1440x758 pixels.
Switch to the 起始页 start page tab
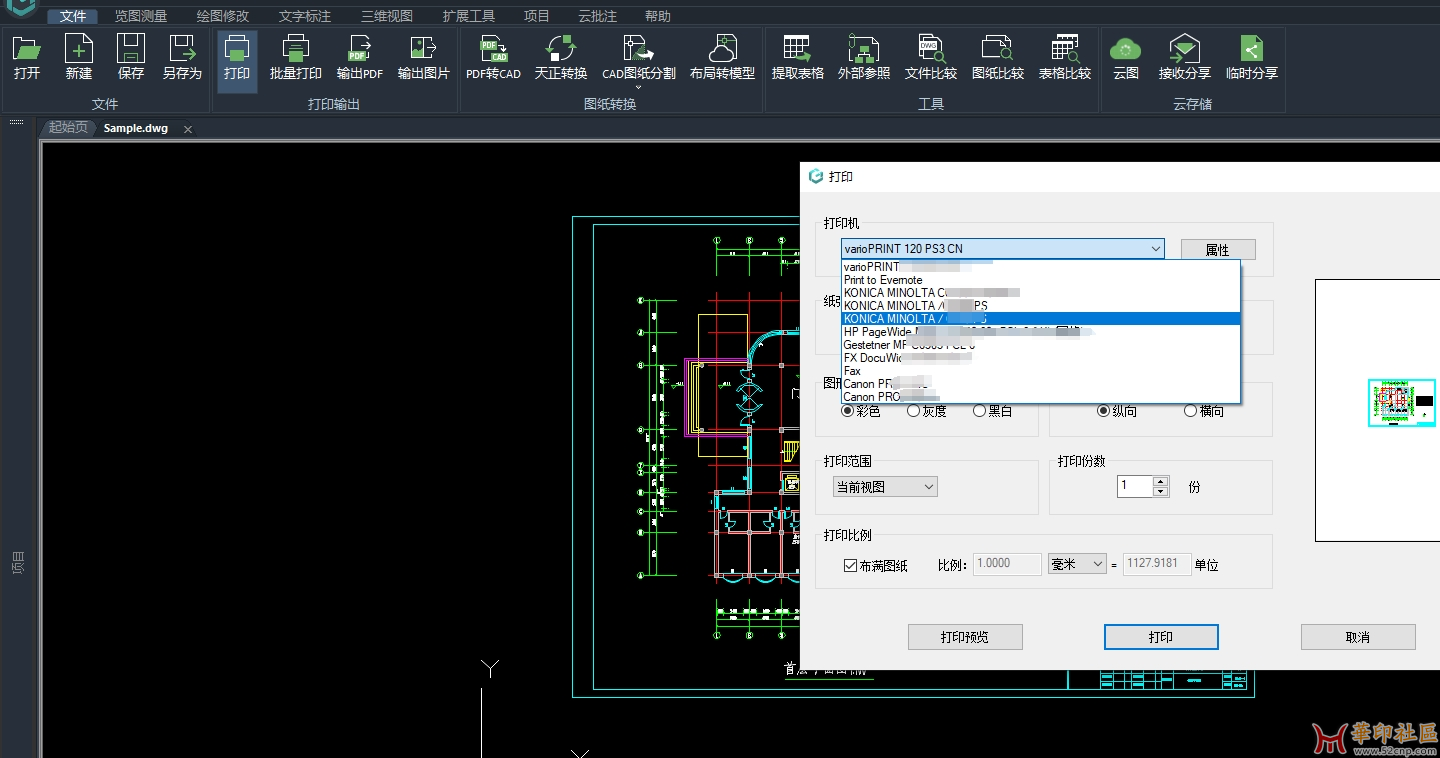(x=68, y=128)
